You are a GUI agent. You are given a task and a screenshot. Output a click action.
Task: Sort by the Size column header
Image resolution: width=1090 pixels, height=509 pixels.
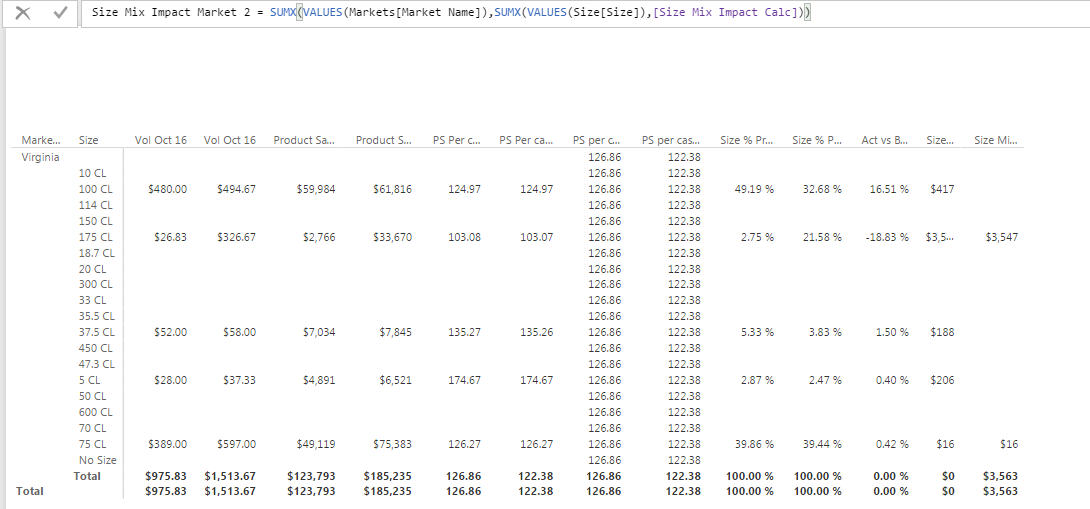coord(89,140)
